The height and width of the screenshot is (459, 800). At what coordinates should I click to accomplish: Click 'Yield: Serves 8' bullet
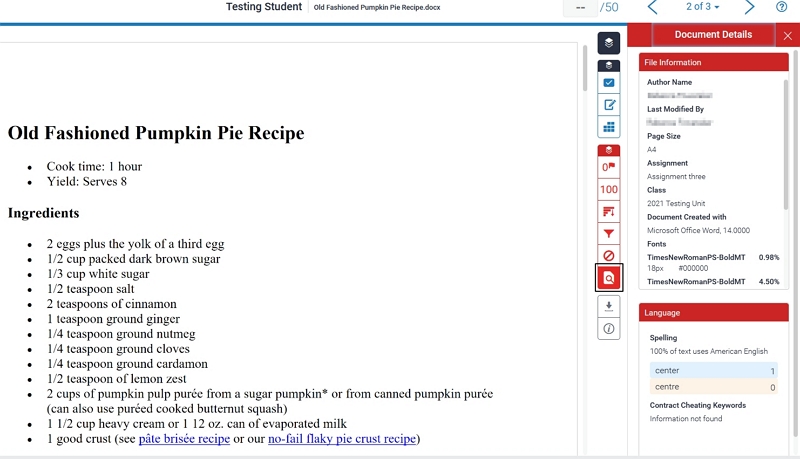pyautogui.click(x=87, y=182)
